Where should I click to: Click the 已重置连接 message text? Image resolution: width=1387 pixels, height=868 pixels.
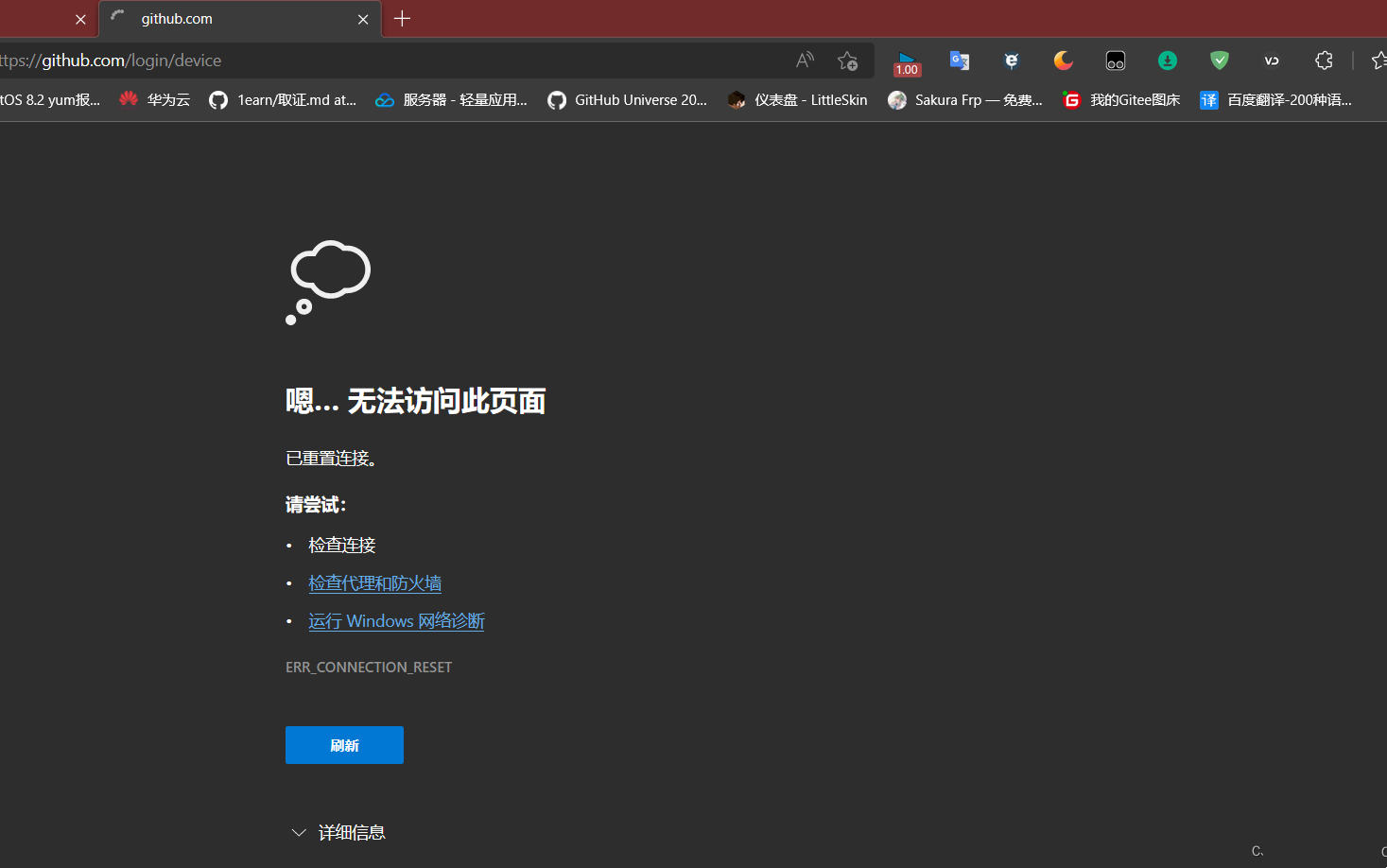coord(331,459)
